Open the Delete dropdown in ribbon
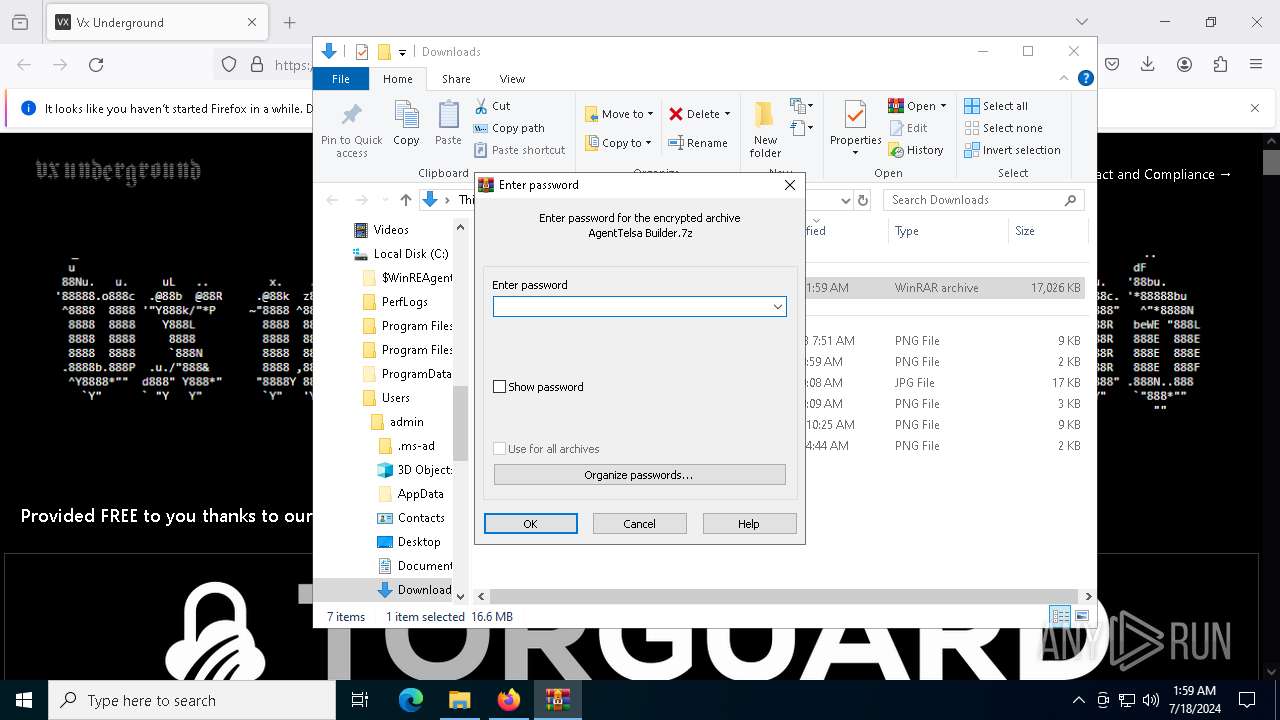 (699, 114)
